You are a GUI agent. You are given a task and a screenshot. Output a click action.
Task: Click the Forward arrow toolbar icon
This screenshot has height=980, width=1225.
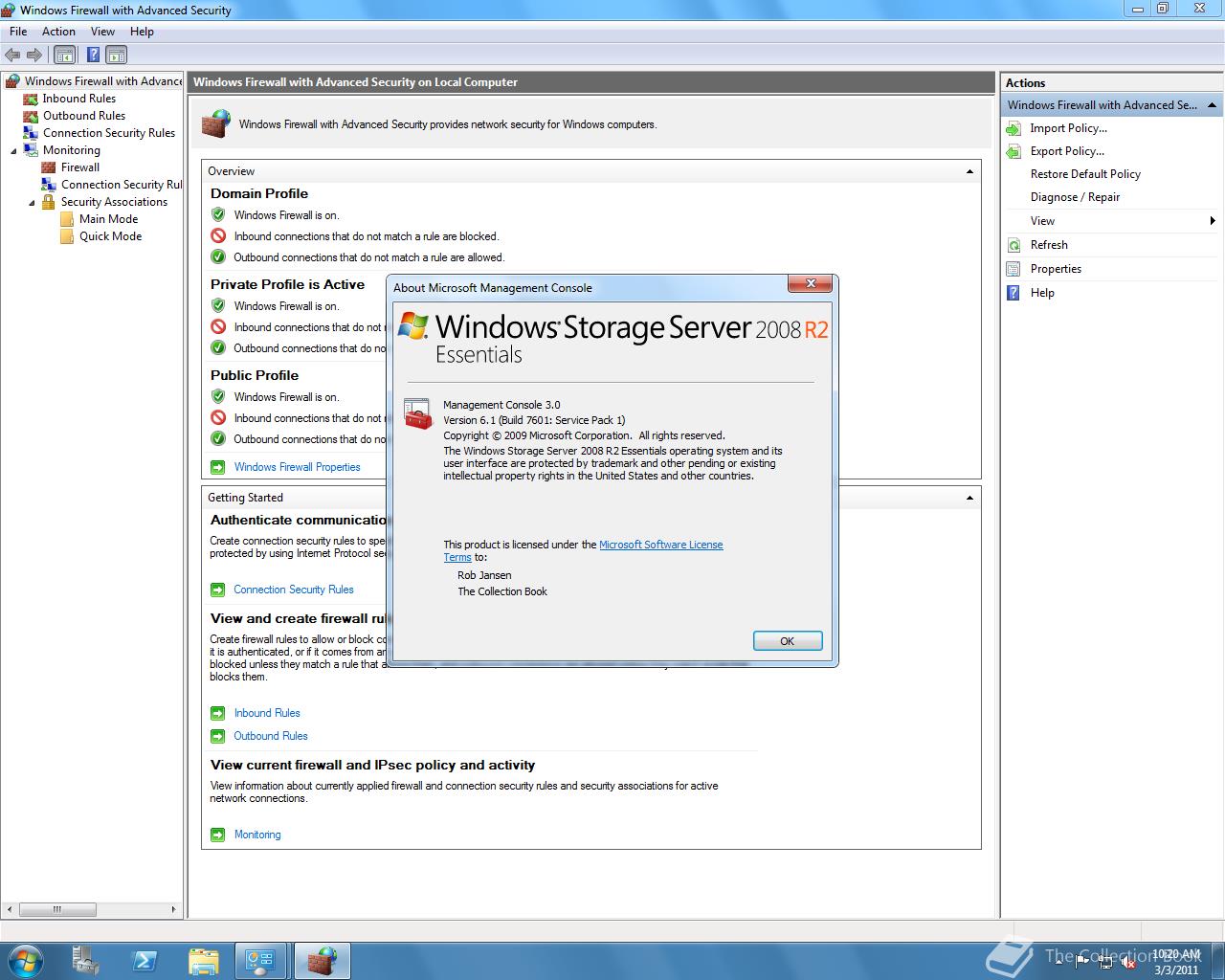(34, 55)
